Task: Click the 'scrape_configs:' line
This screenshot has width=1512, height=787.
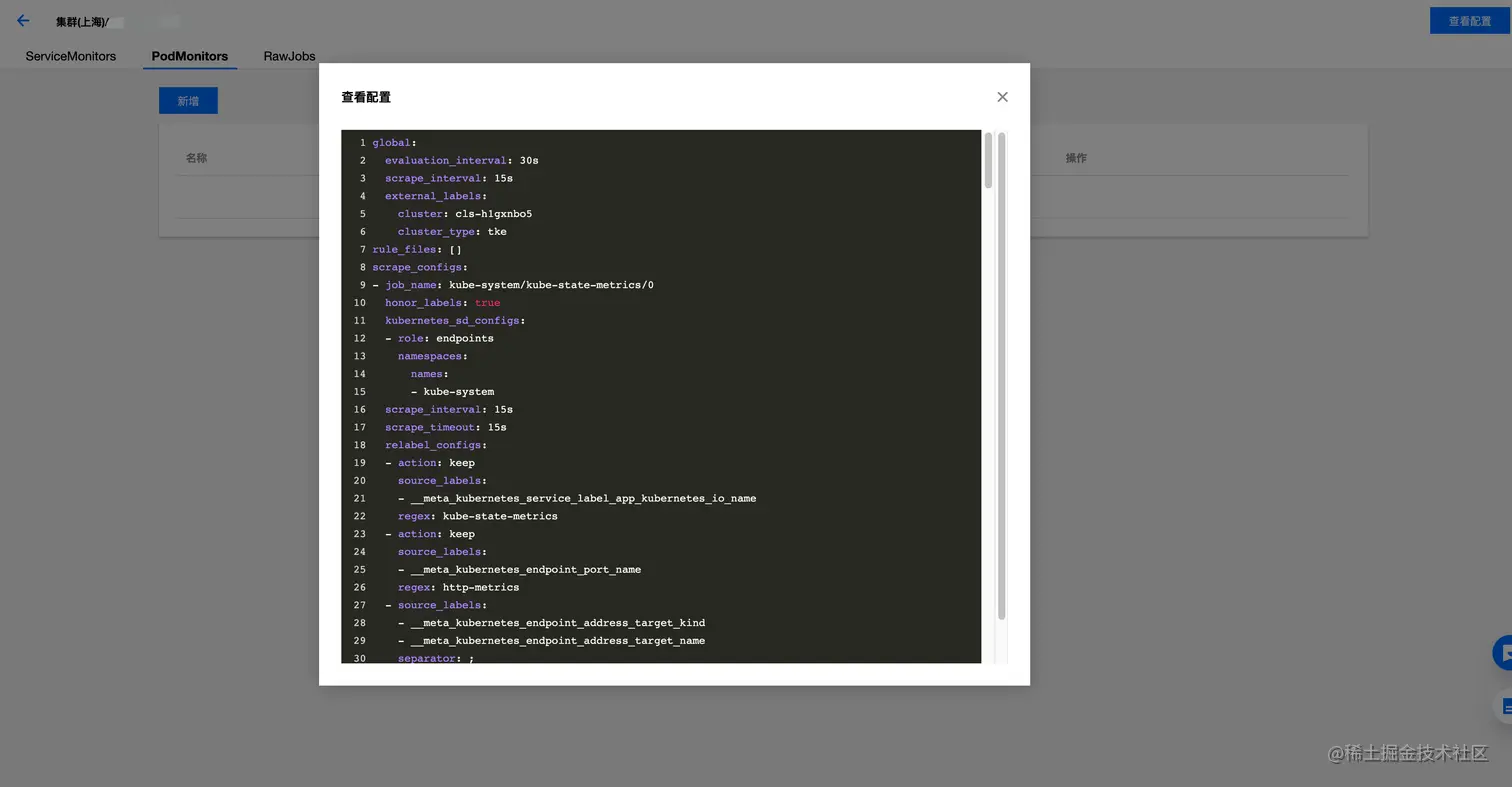Action: [420, 267]
